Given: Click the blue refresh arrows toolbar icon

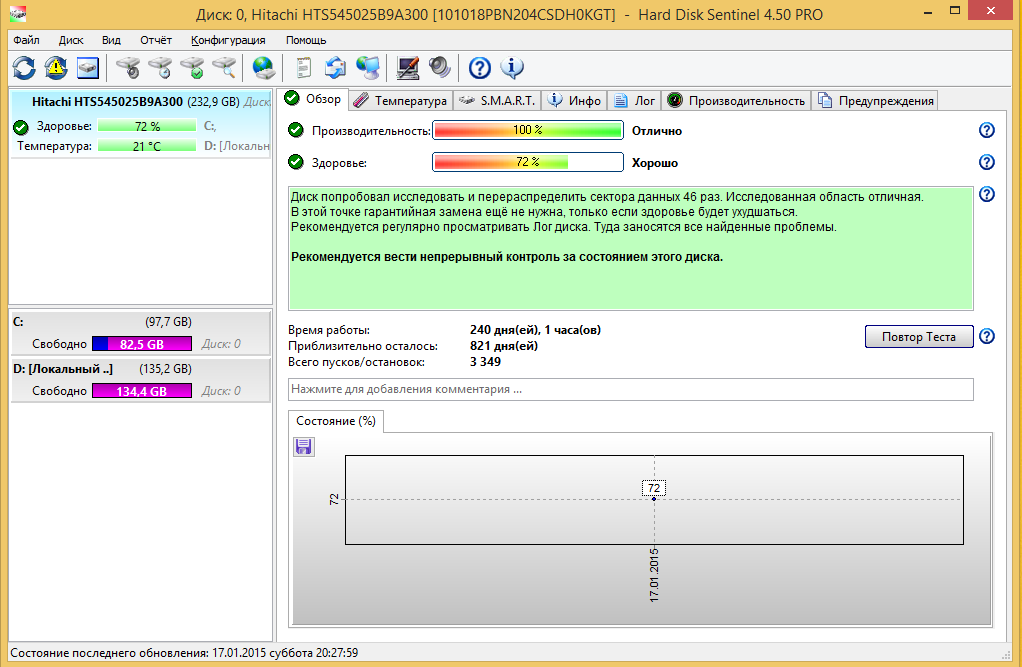Looking at the screenshot, I should (x=24, y=68).
